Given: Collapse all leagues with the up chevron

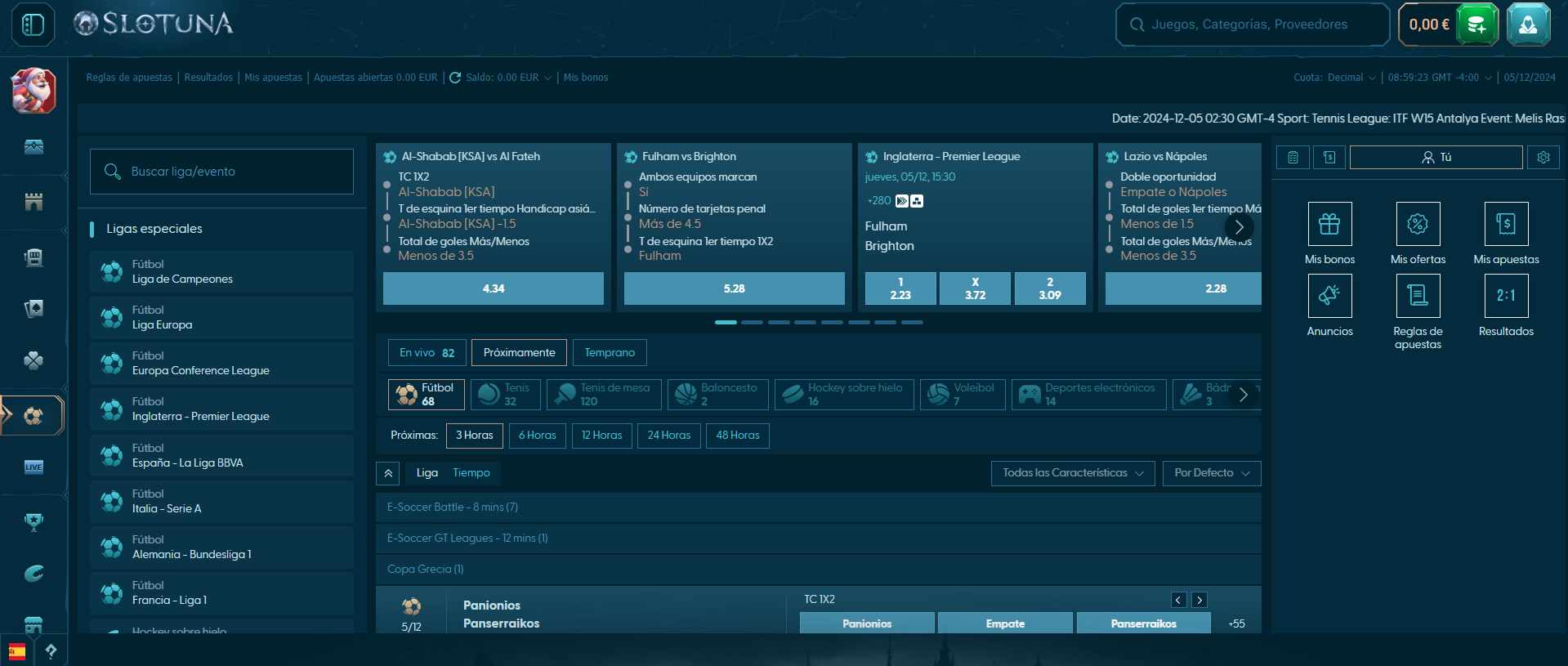Looking at the screenshot, I should tap(388, 473).
